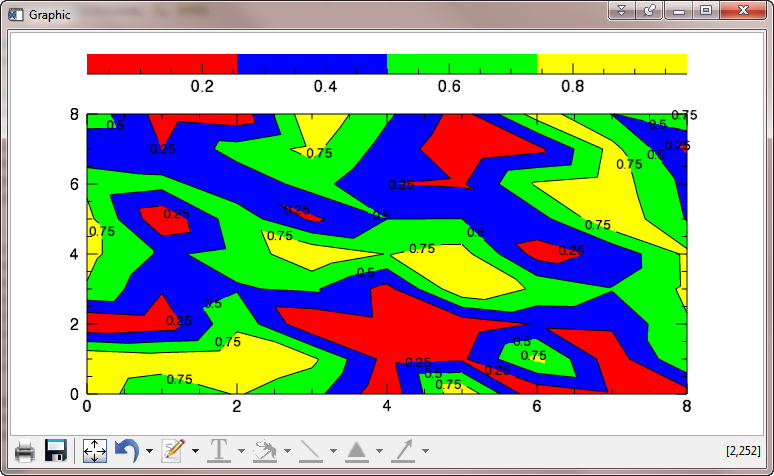Viewport: 774px width, 476px height.
Task: Expand the Text tool dropdown arrow
Action: tap(241, 452)
